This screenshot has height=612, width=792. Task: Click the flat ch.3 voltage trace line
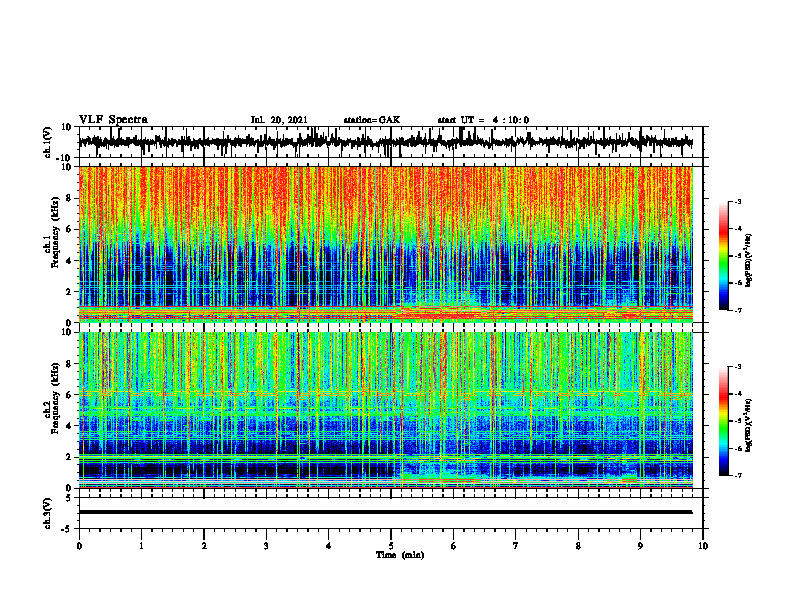pos(385,512)
